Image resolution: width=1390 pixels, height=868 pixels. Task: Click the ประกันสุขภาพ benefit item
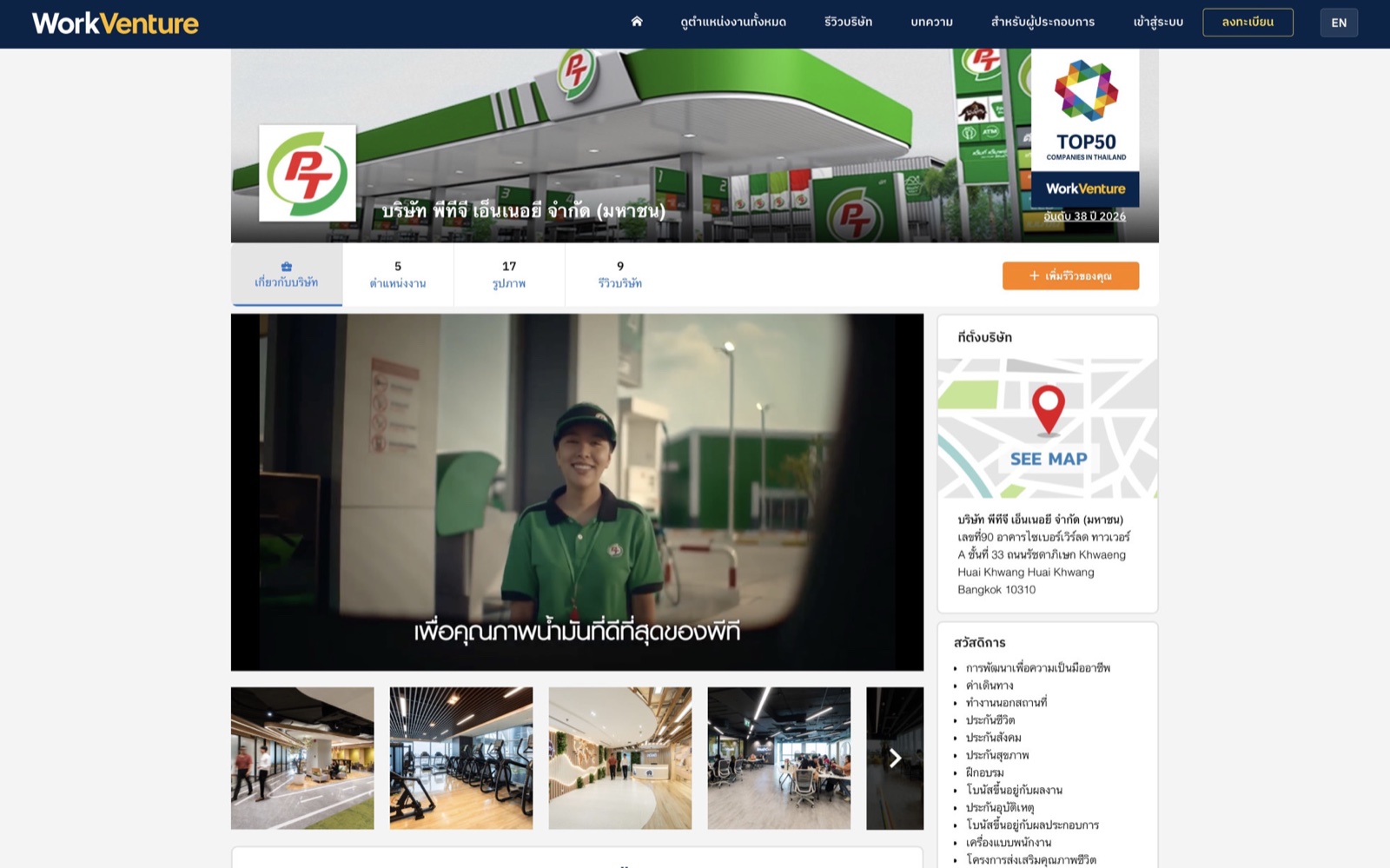click(x=997, y=755)
